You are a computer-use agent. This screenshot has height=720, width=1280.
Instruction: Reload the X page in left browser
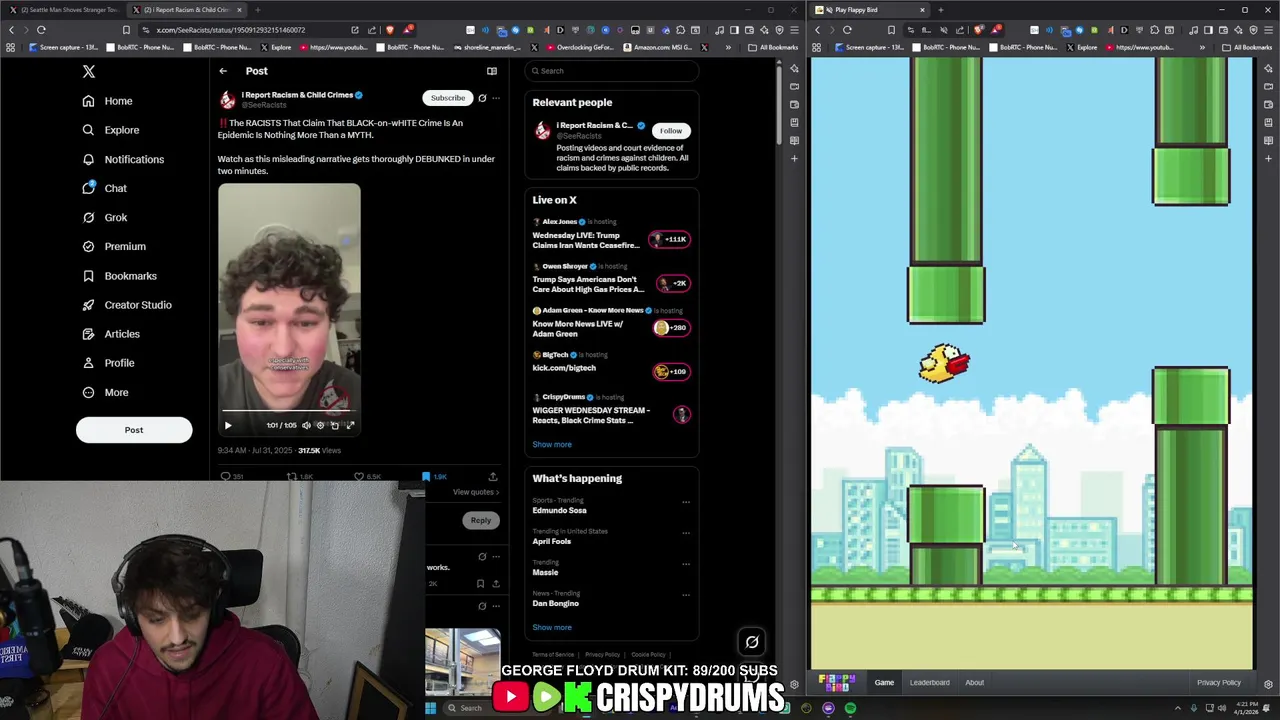(41, 30)
